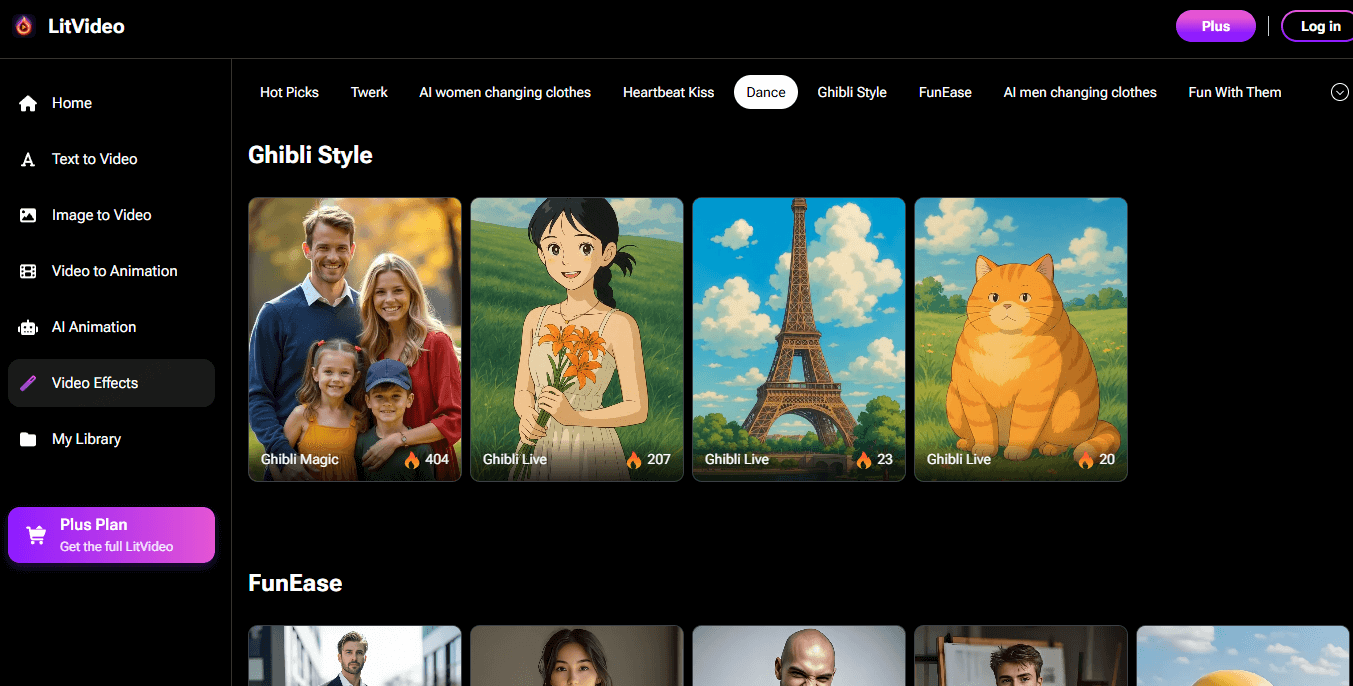Select the Heartbeat Kiss tab
Image resolution: width=1353 pixels, height=686 pixels.
pos(668,92)
